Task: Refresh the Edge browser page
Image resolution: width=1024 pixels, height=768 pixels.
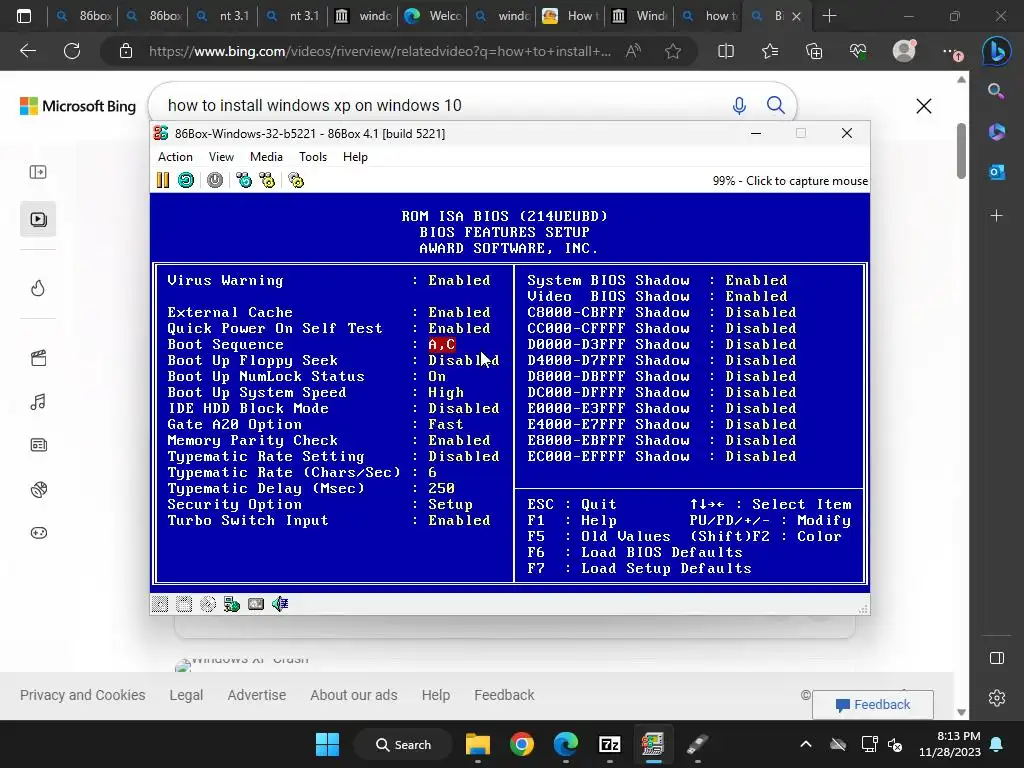Action: click(x=72, y=51)
